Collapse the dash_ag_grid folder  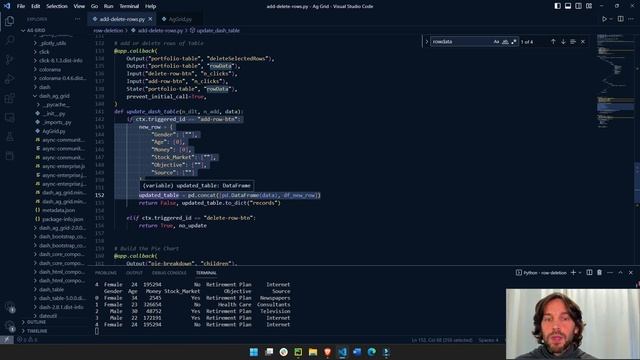click(x=54, y=96)
